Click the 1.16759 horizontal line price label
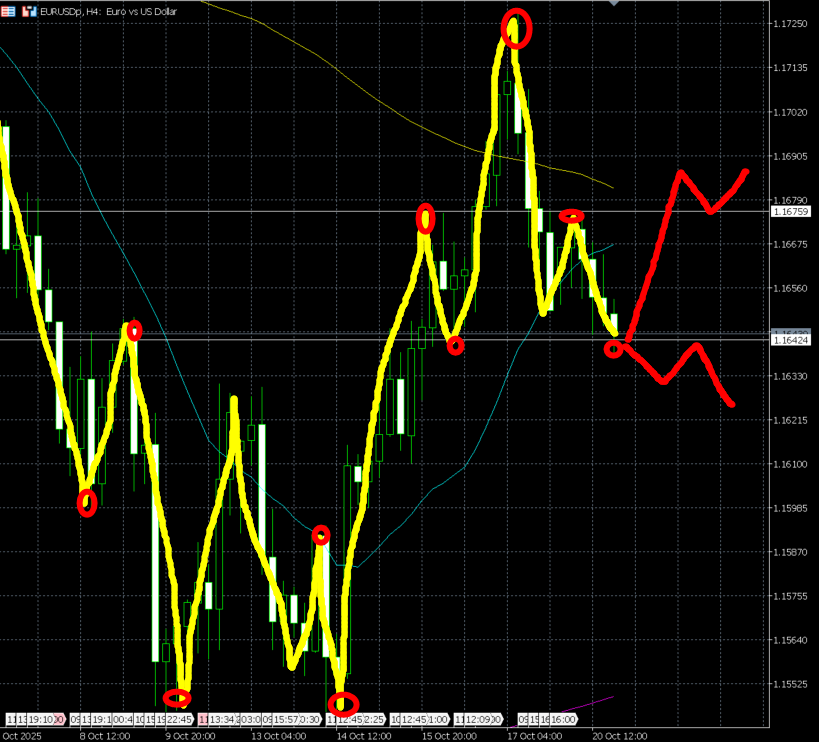Viewport: 819px width, 742px height. coord(791,212)
